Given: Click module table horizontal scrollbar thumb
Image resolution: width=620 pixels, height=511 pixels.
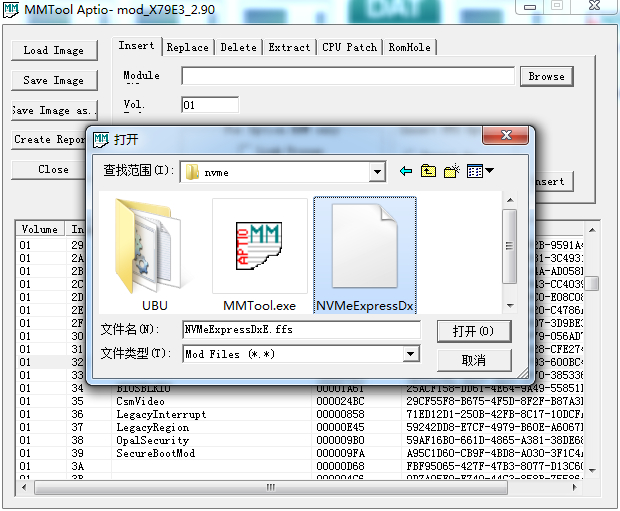Looking at the screenshot, I should (270, 487).
